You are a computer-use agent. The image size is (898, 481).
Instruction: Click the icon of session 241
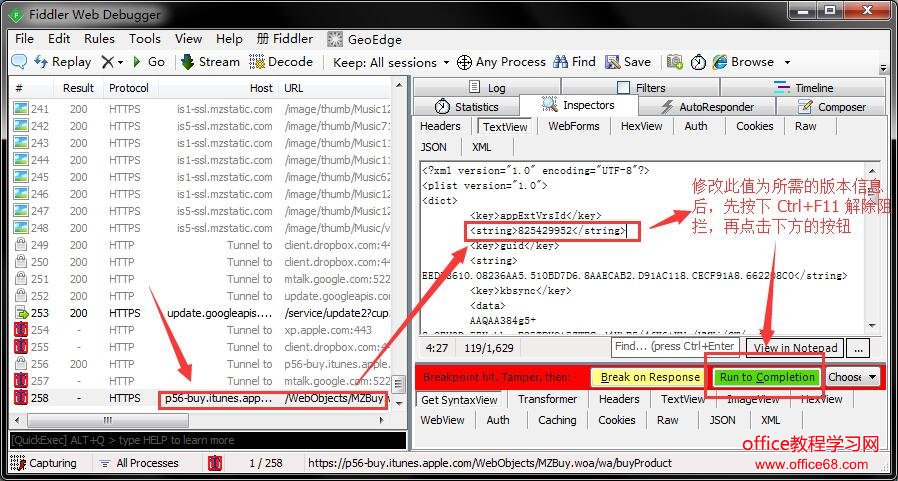click(x=21, y=109)
